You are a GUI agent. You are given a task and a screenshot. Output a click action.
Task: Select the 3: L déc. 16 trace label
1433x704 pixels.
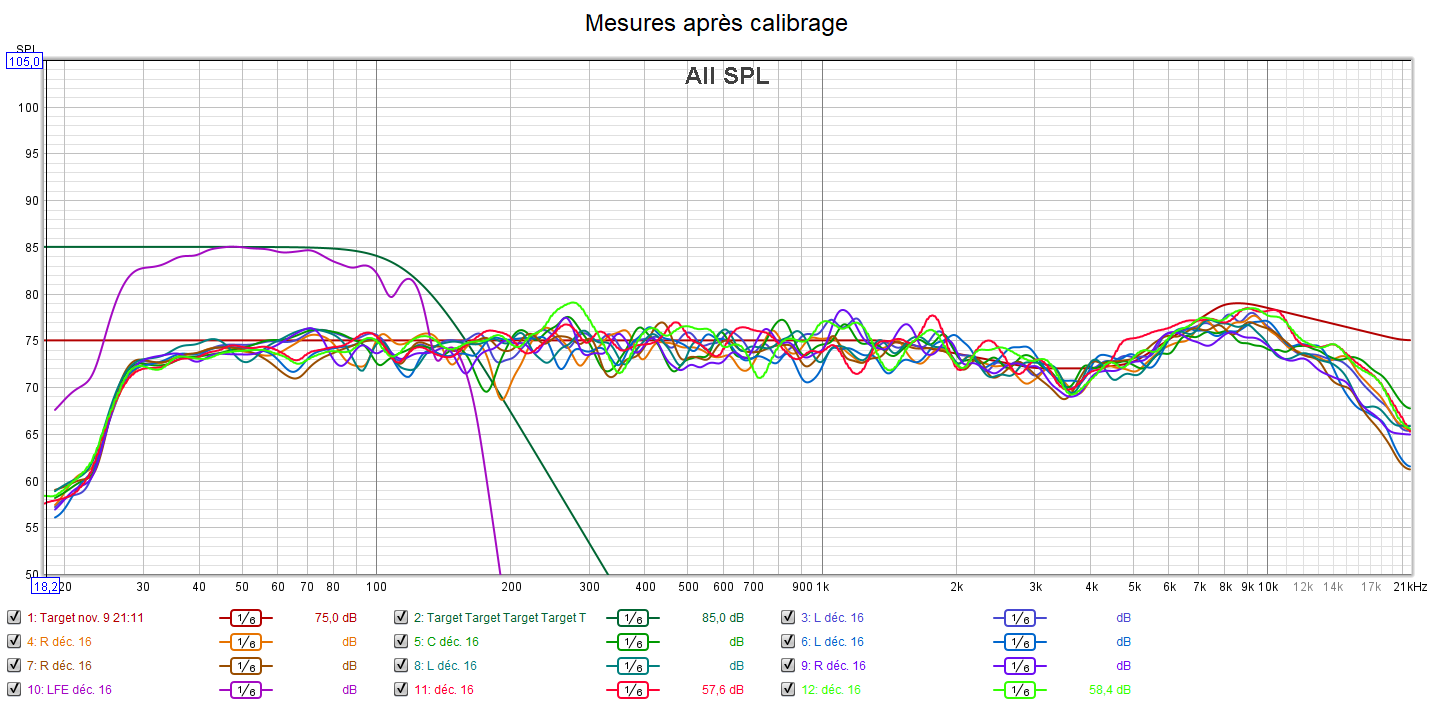tap(832, 618)
